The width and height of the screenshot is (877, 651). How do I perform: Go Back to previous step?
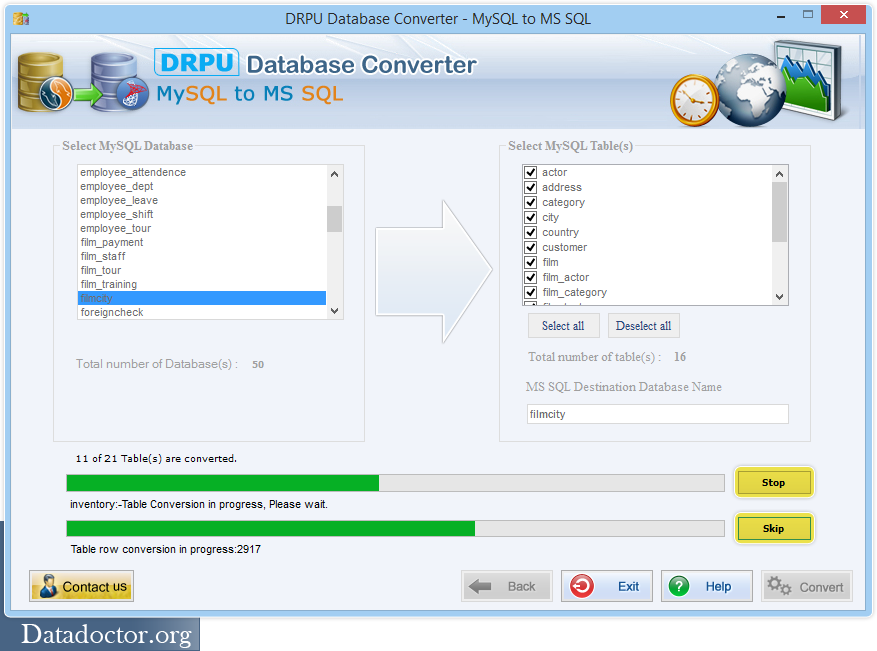coord(507,586)
